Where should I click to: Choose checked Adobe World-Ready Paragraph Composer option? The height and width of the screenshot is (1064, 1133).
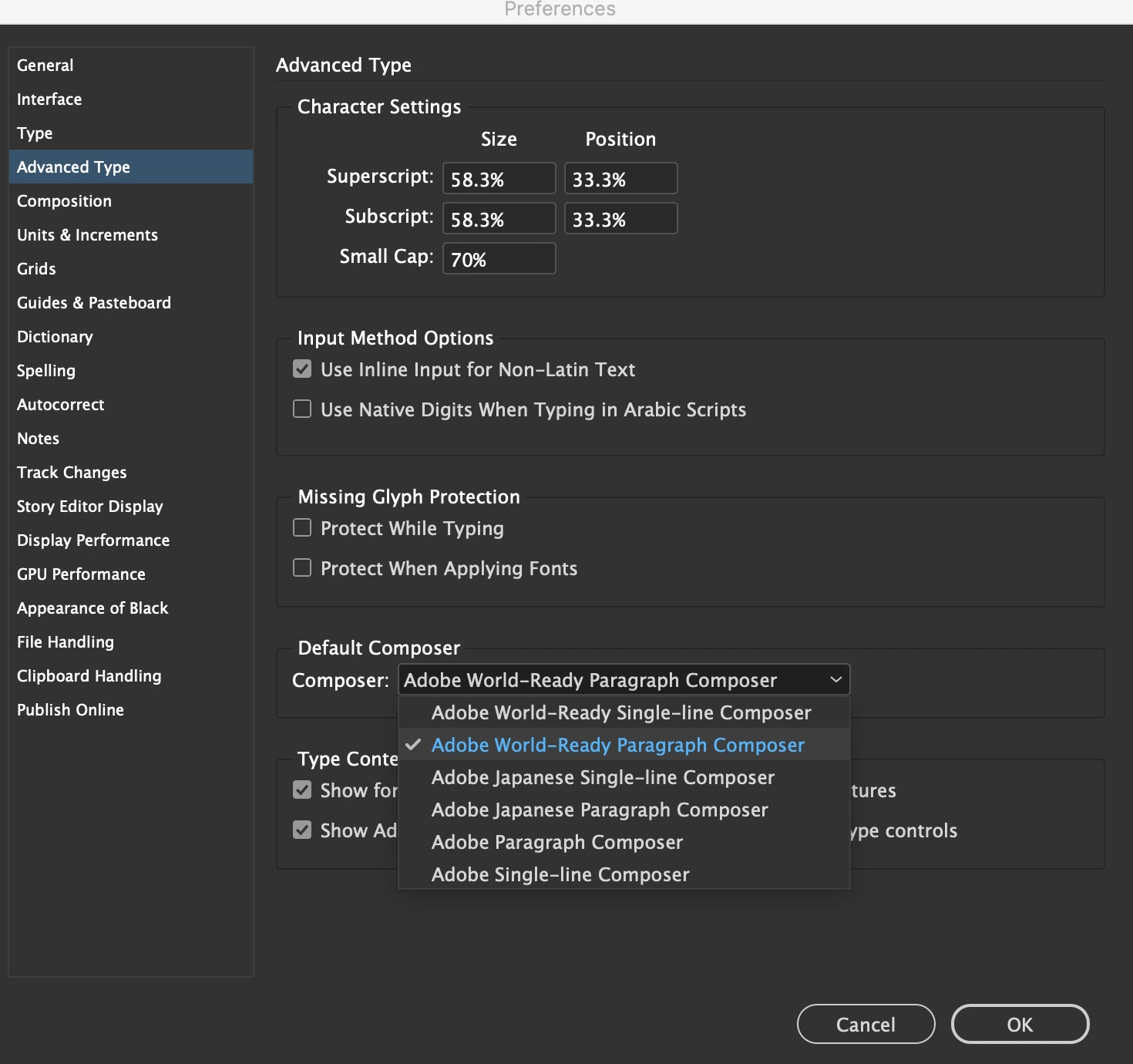624,745
